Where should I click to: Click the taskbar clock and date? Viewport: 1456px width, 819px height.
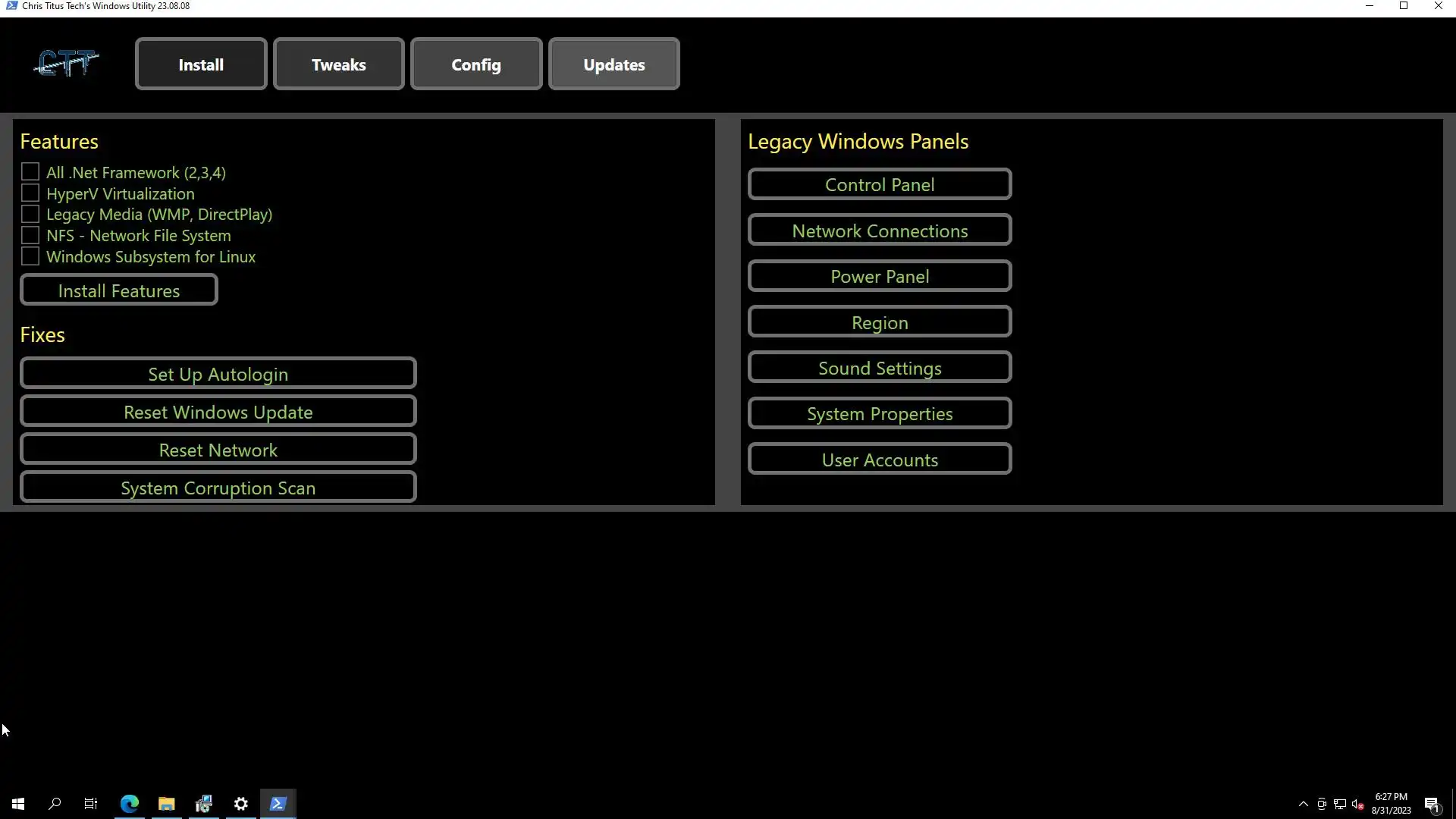click(1391, 804)
